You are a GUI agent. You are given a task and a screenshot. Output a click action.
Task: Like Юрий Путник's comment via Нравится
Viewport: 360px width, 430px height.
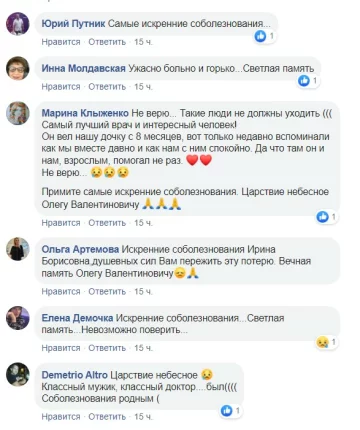click(61, 42)
